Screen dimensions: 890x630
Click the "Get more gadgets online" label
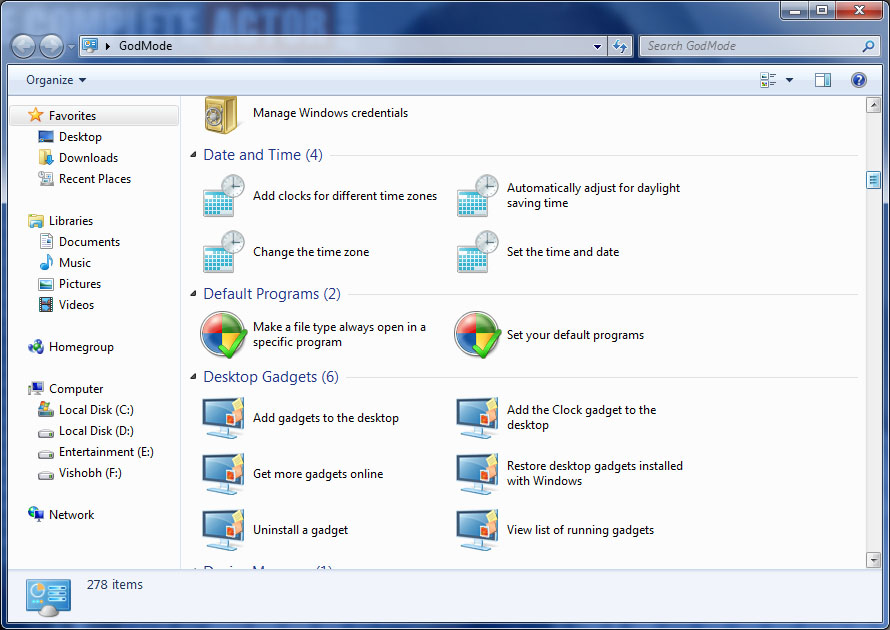pyautogui.click(x=318, y=474)
